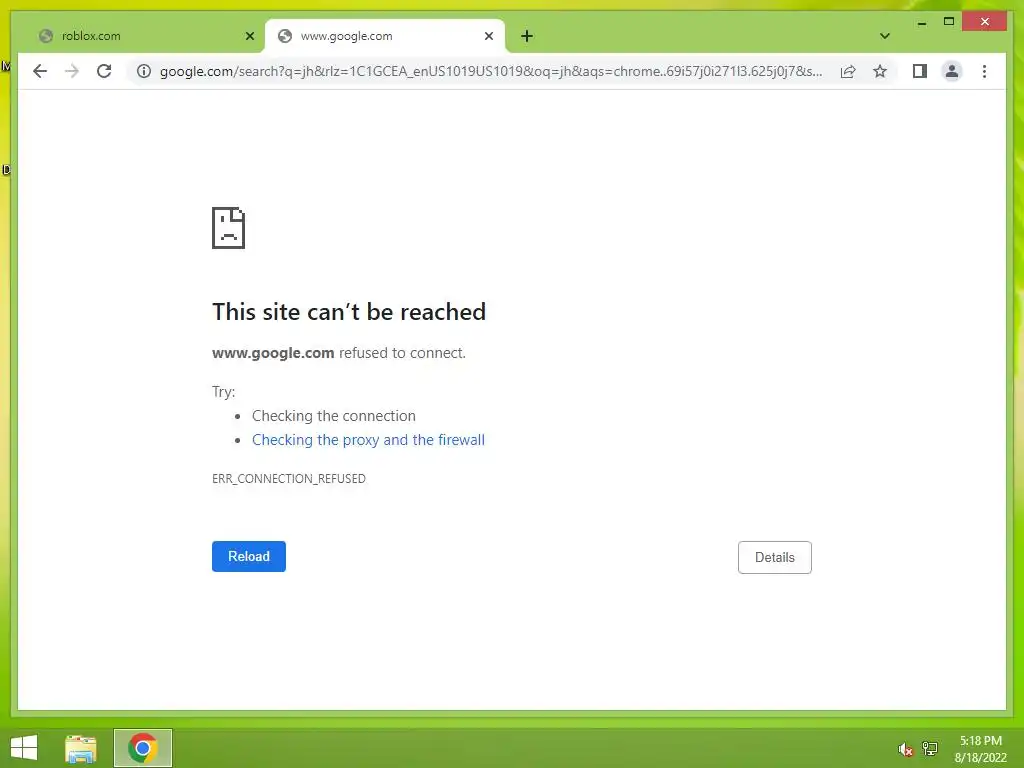Switch to the roblox.com tab
The image size is (1024, 768).
[145, 36]
